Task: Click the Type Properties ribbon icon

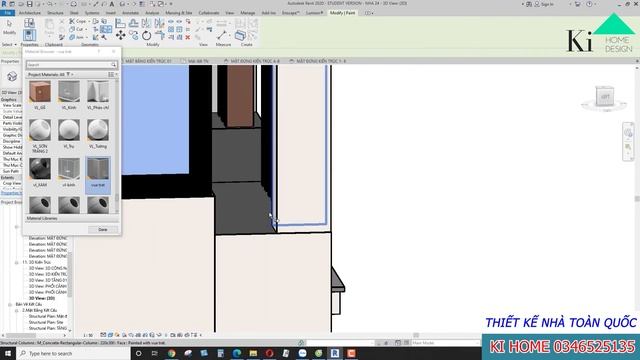Action: (x=29, y=22)
